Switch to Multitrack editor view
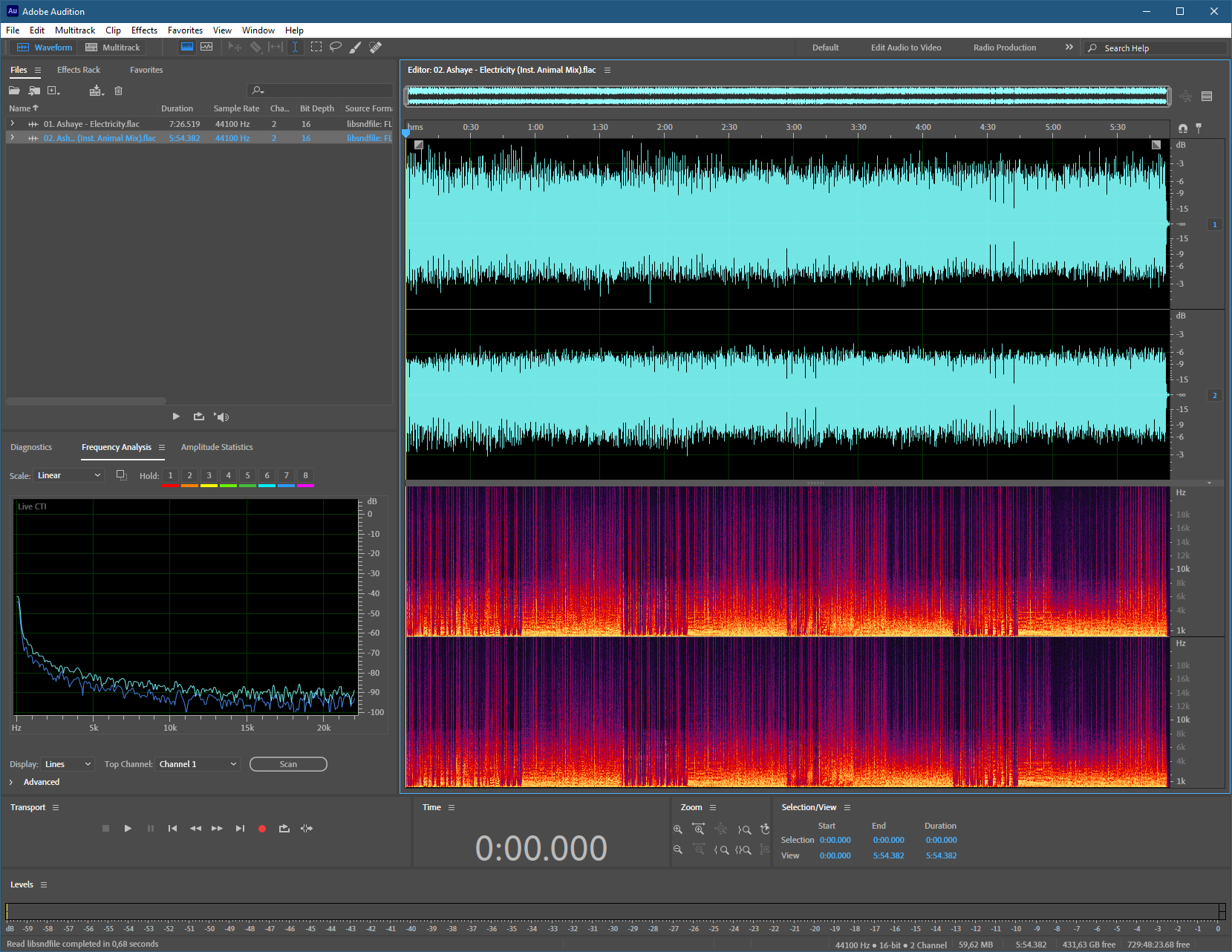 (x=112, y=48)
